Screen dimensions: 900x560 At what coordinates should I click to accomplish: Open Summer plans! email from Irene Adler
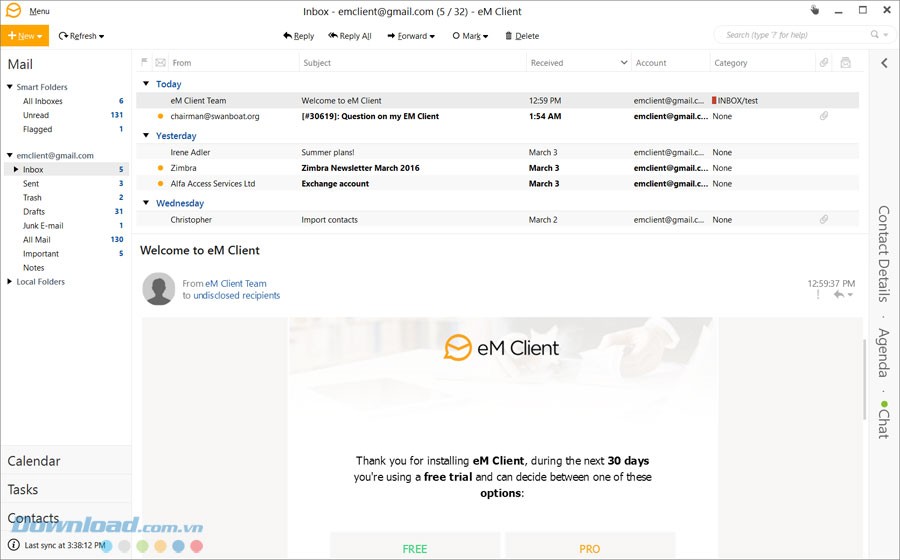coord(498,152)
